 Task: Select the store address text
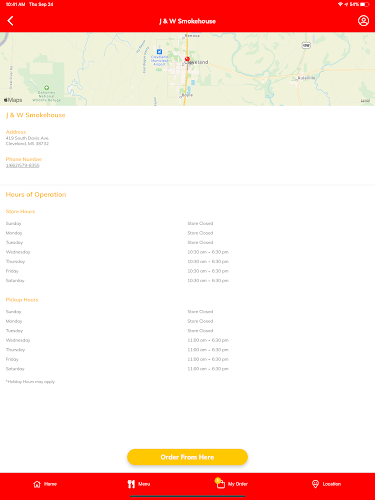[x=27, y=141]
